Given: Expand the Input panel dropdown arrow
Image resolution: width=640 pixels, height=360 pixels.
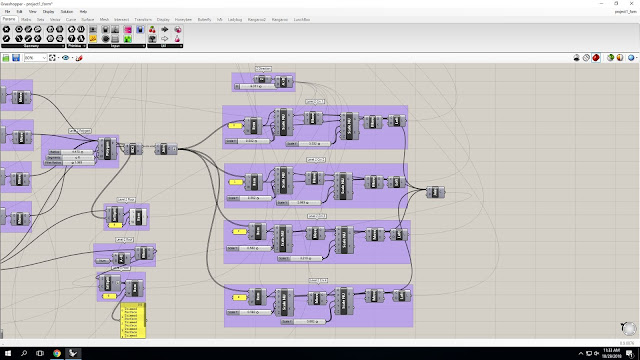Looking at the screenshot, I should point(143,46).
